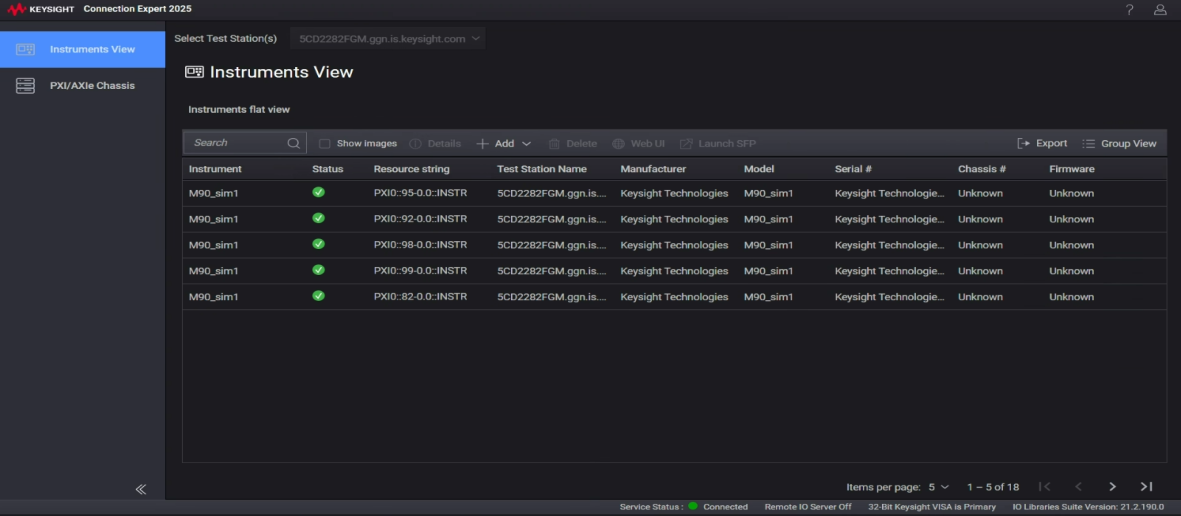Go to the next page arrow

point(1112,487)
